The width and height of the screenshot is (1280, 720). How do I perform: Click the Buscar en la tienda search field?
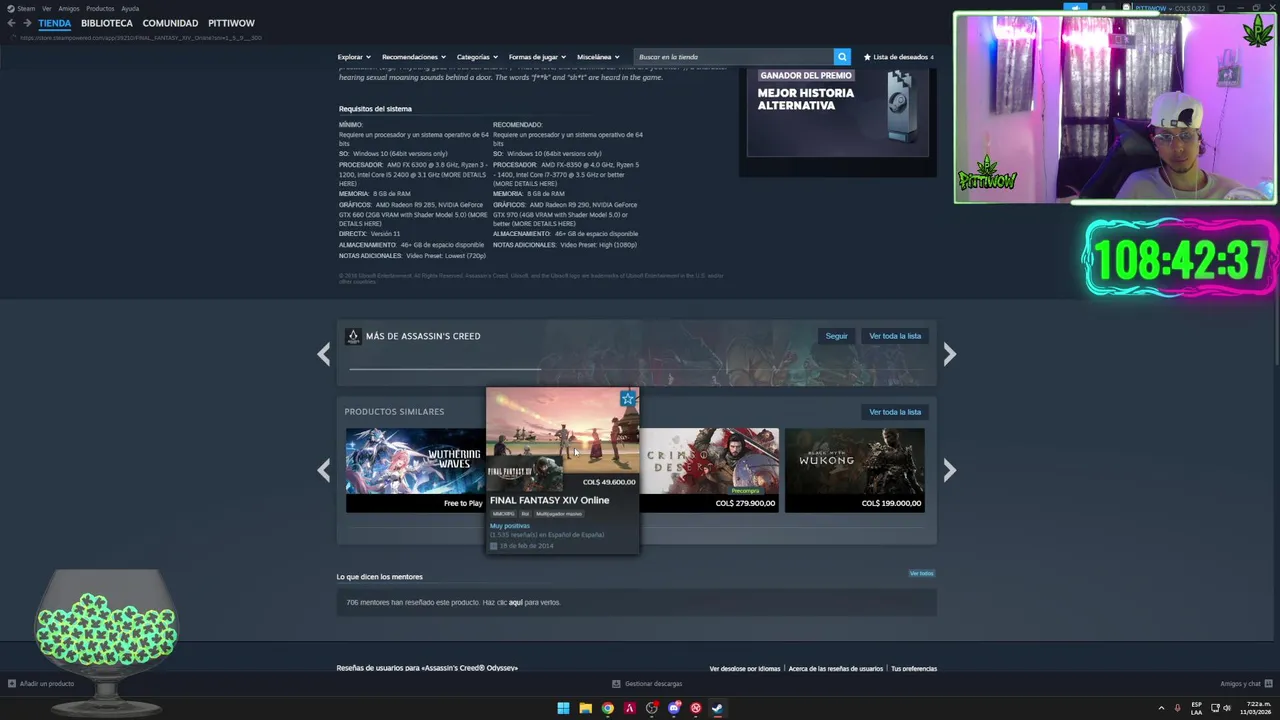(733, 57)
